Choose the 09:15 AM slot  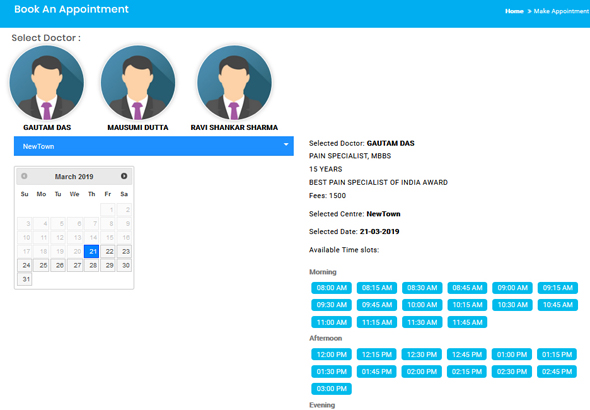pyautogui.click(x=558, y=288)
